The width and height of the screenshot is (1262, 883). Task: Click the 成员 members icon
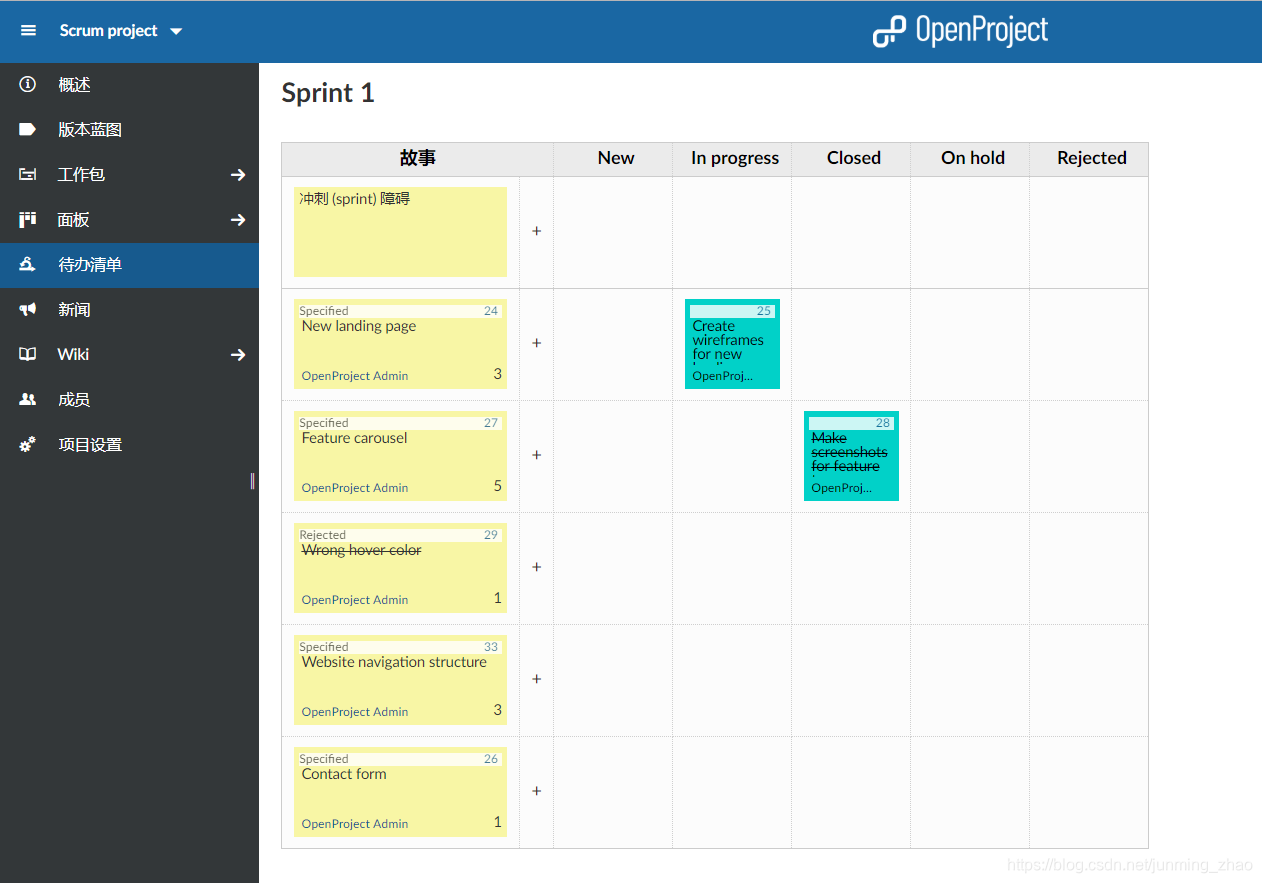pyautogui.click(x=28, y=400)
